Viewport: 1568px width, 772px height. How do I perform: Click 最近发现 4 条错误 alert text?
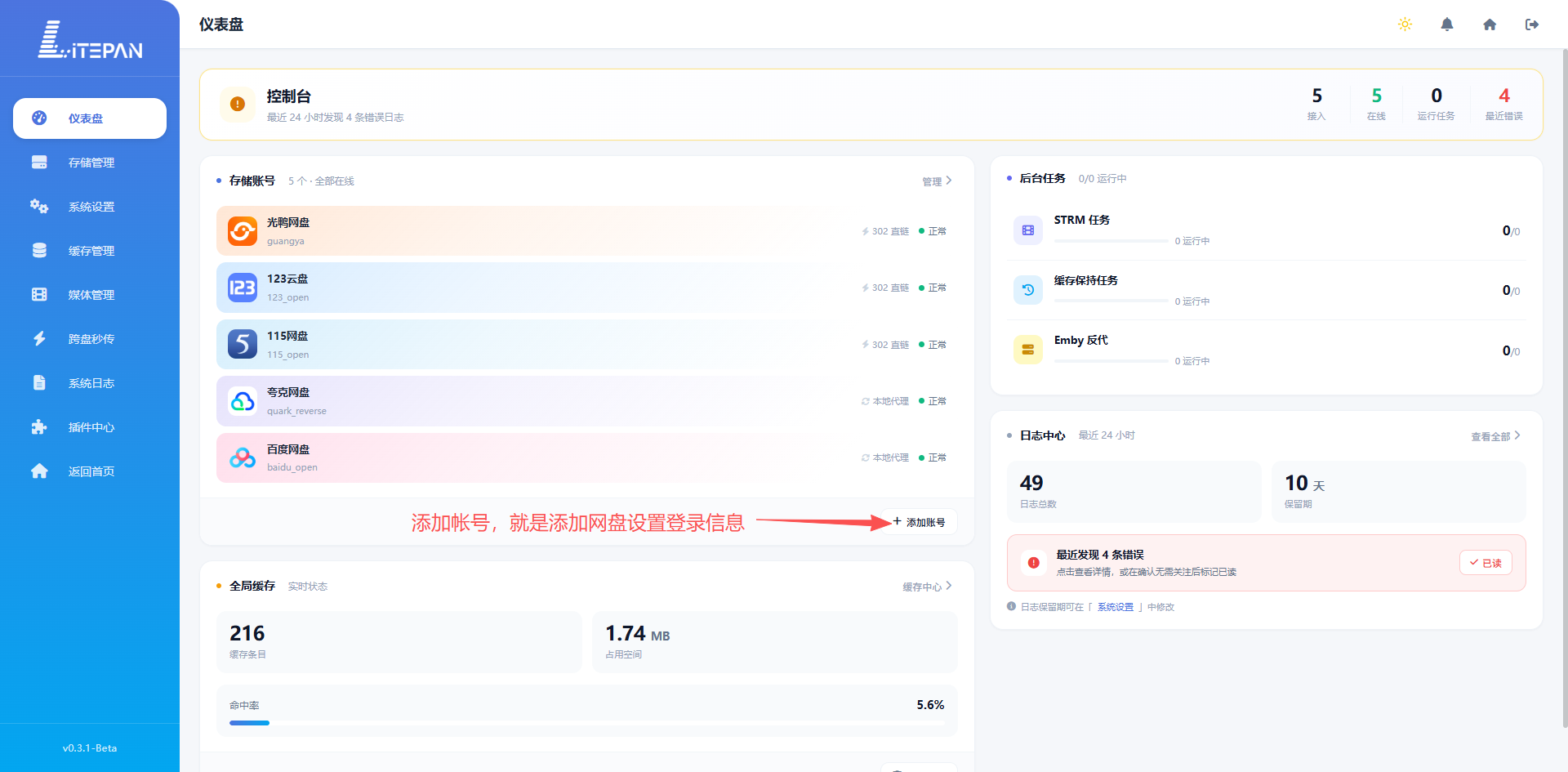[1100, 555]
